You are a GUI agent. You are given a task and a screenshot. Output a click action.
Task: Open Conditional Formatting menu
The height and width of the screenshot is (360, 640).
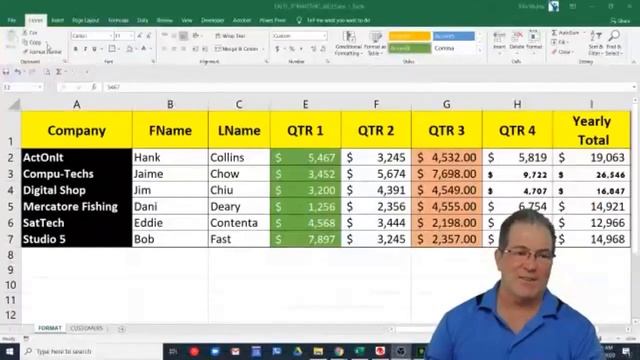349,43
